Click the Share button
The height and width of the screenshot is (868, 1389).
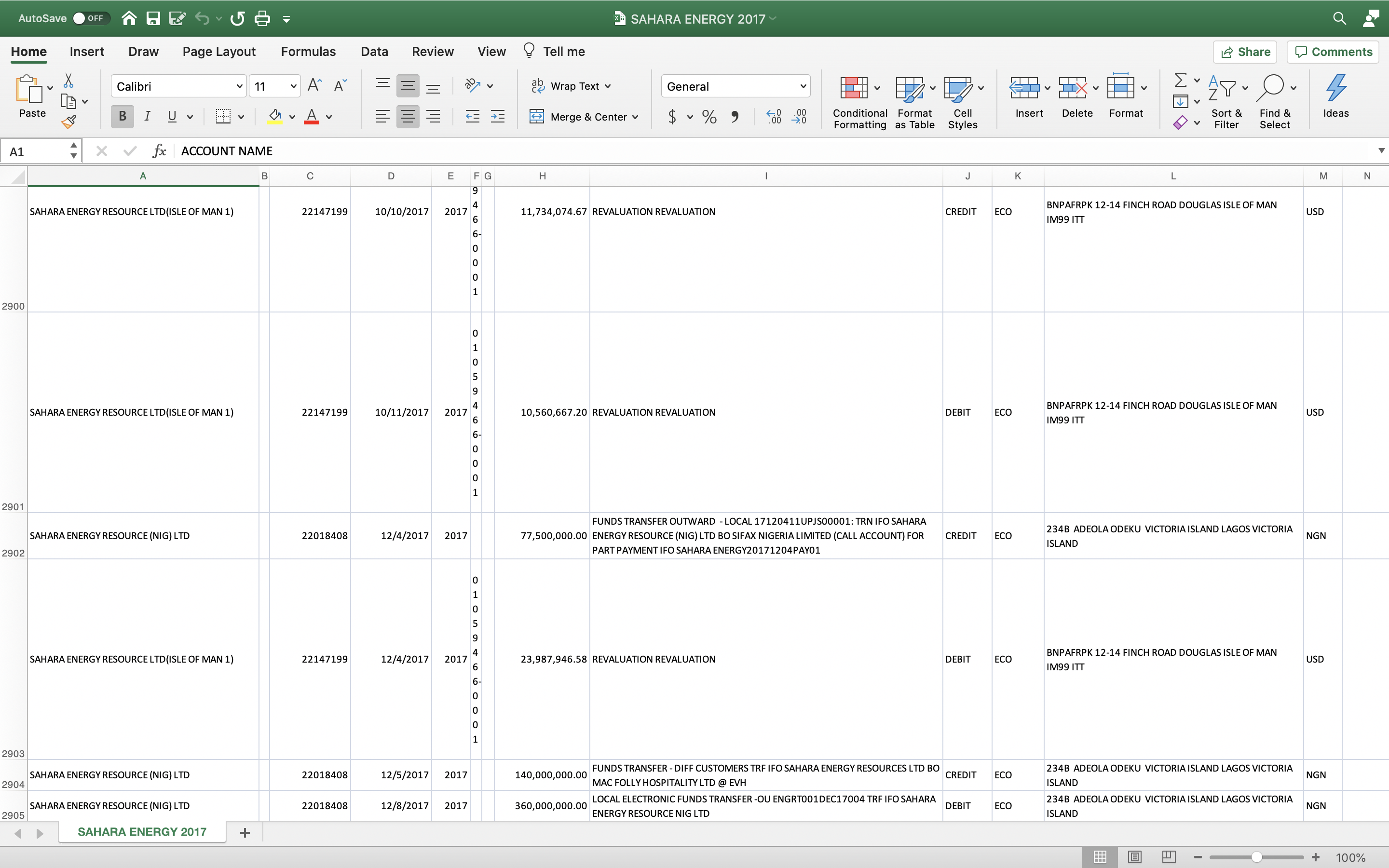(x=1245, y=52)
